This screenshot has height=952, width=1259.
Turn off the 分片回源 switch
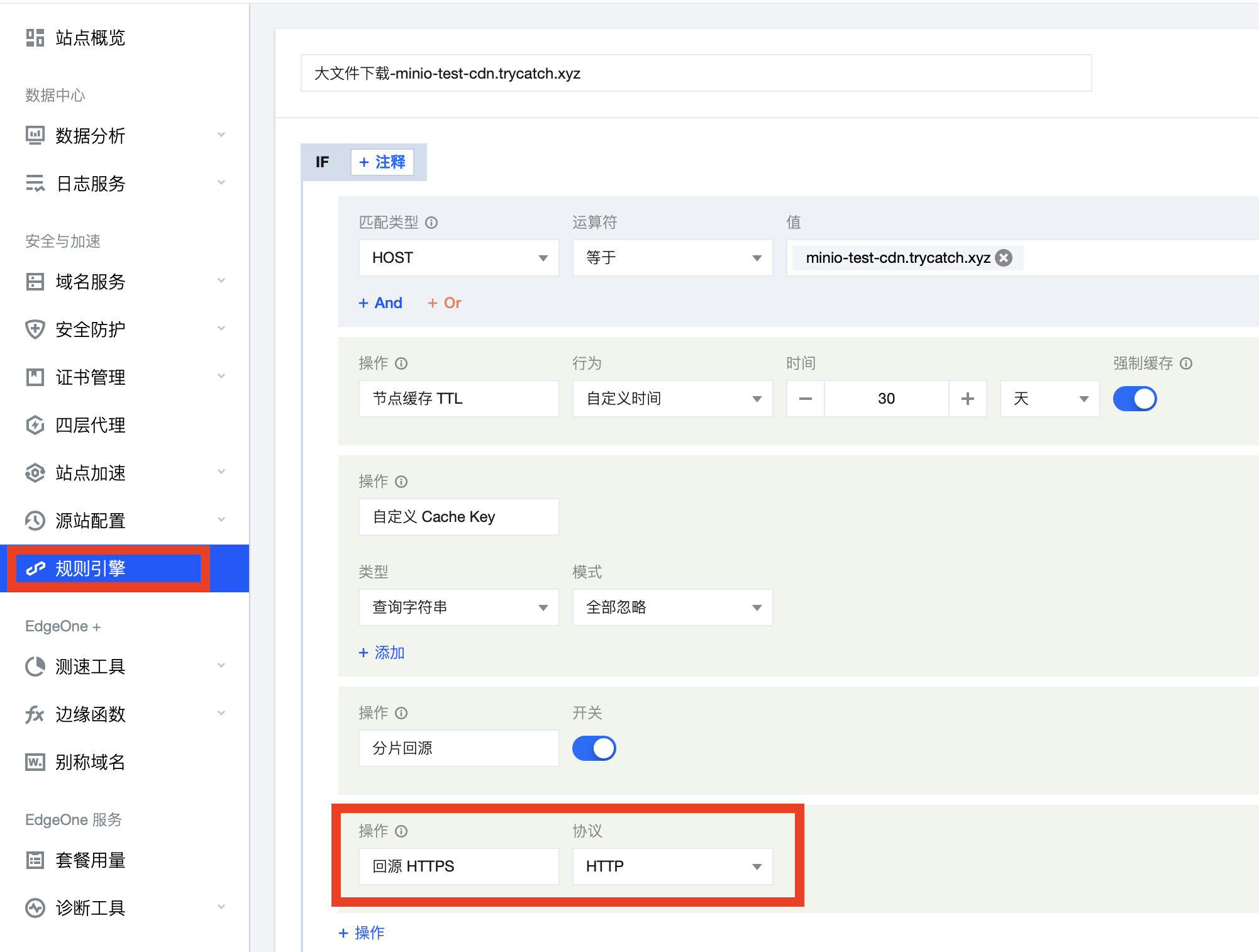coord(594,748)
